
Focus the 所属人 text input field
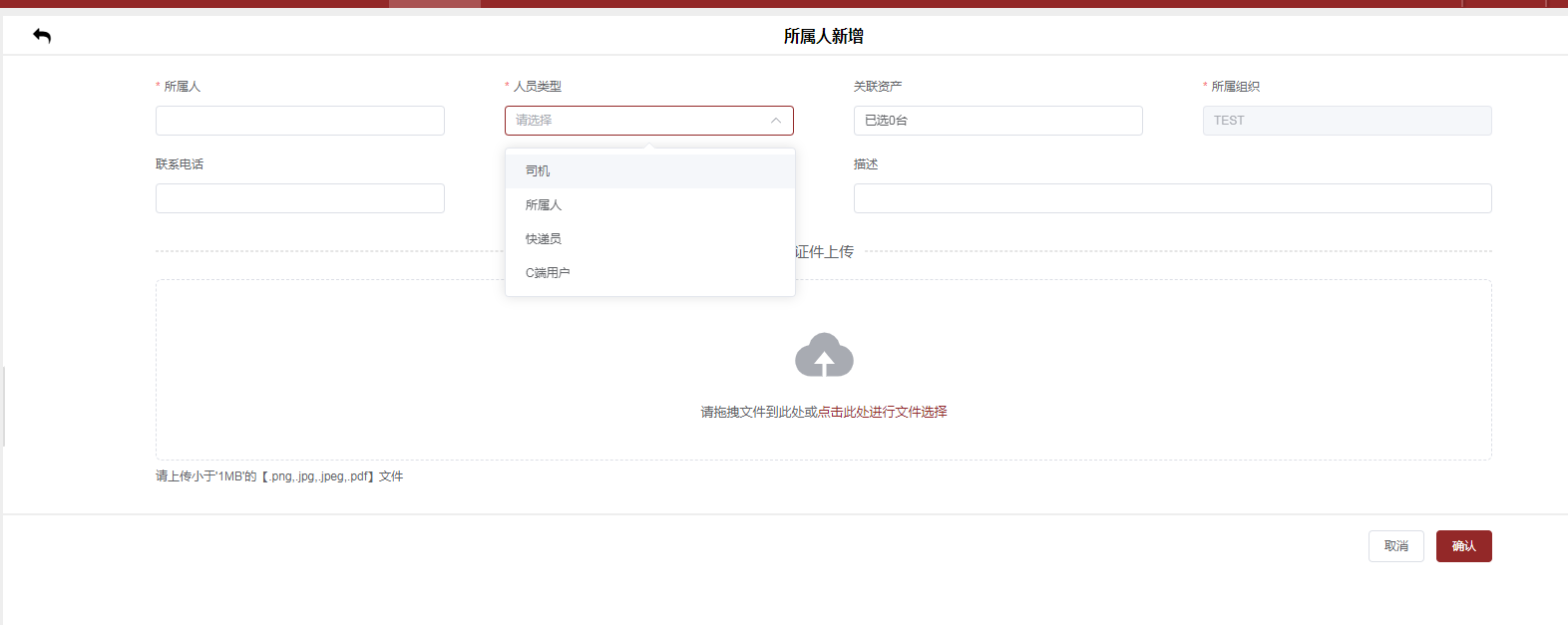pyautogui.click(x=299, y=121)
